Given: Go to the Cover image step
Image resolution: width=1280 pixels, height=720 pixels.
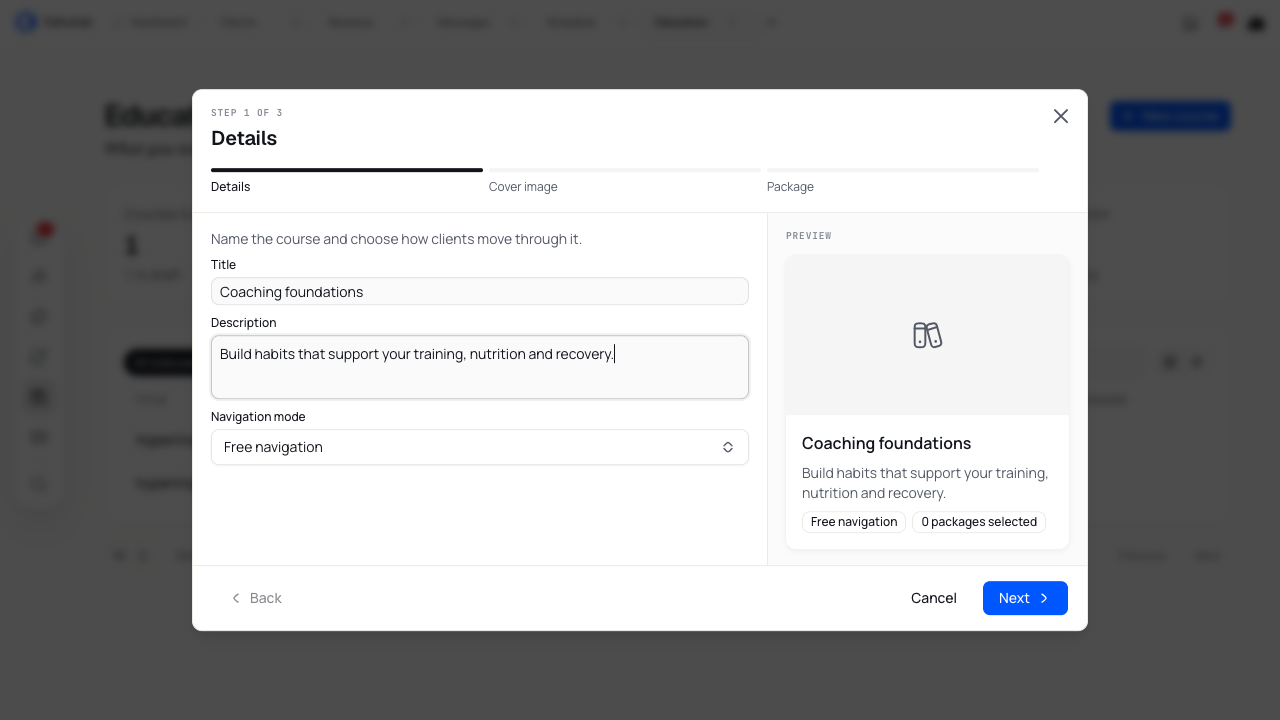Looking at the screenshot, I should tap(523, 187).
